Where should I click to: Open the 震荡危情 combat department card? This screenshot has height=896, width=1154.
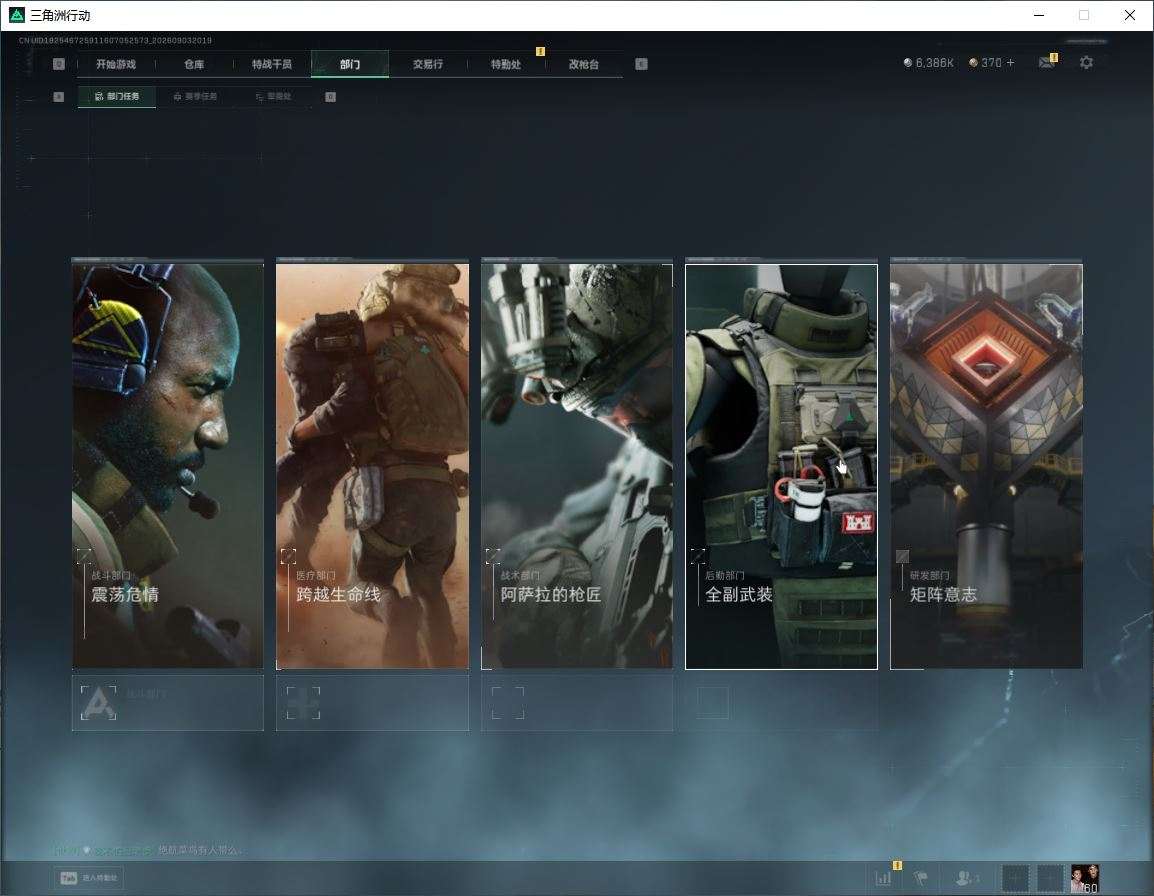point(168,464)
